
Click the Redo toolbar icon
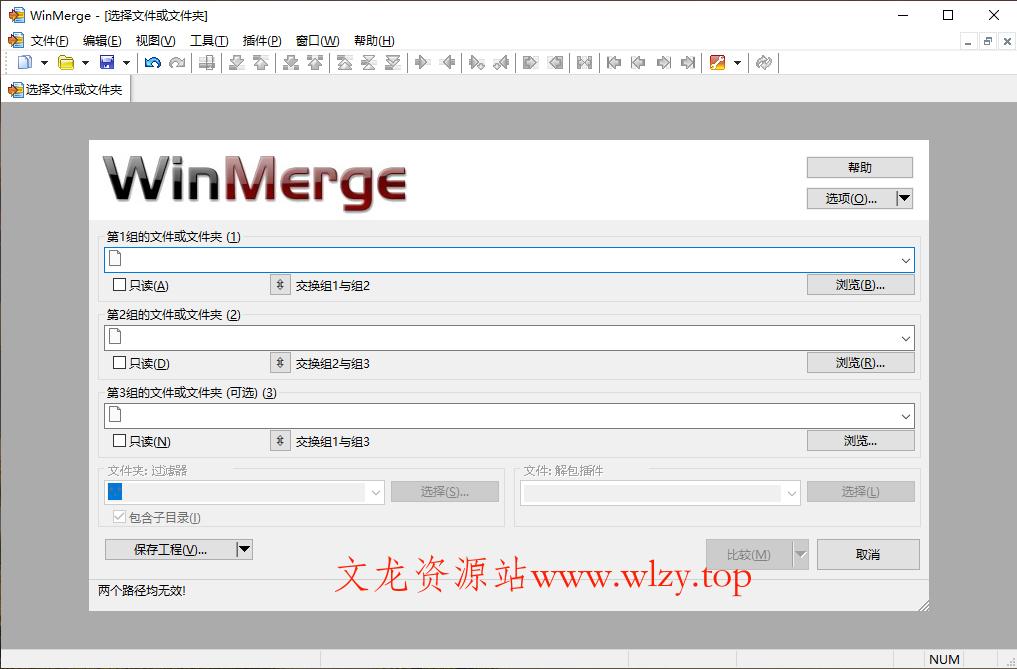point(178,62)
